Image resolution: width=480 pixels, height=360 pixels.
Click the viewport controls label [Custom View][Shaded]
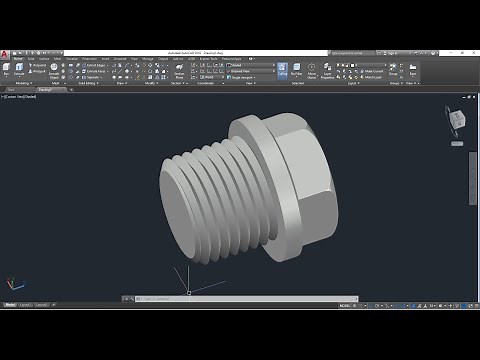[19, 97]
